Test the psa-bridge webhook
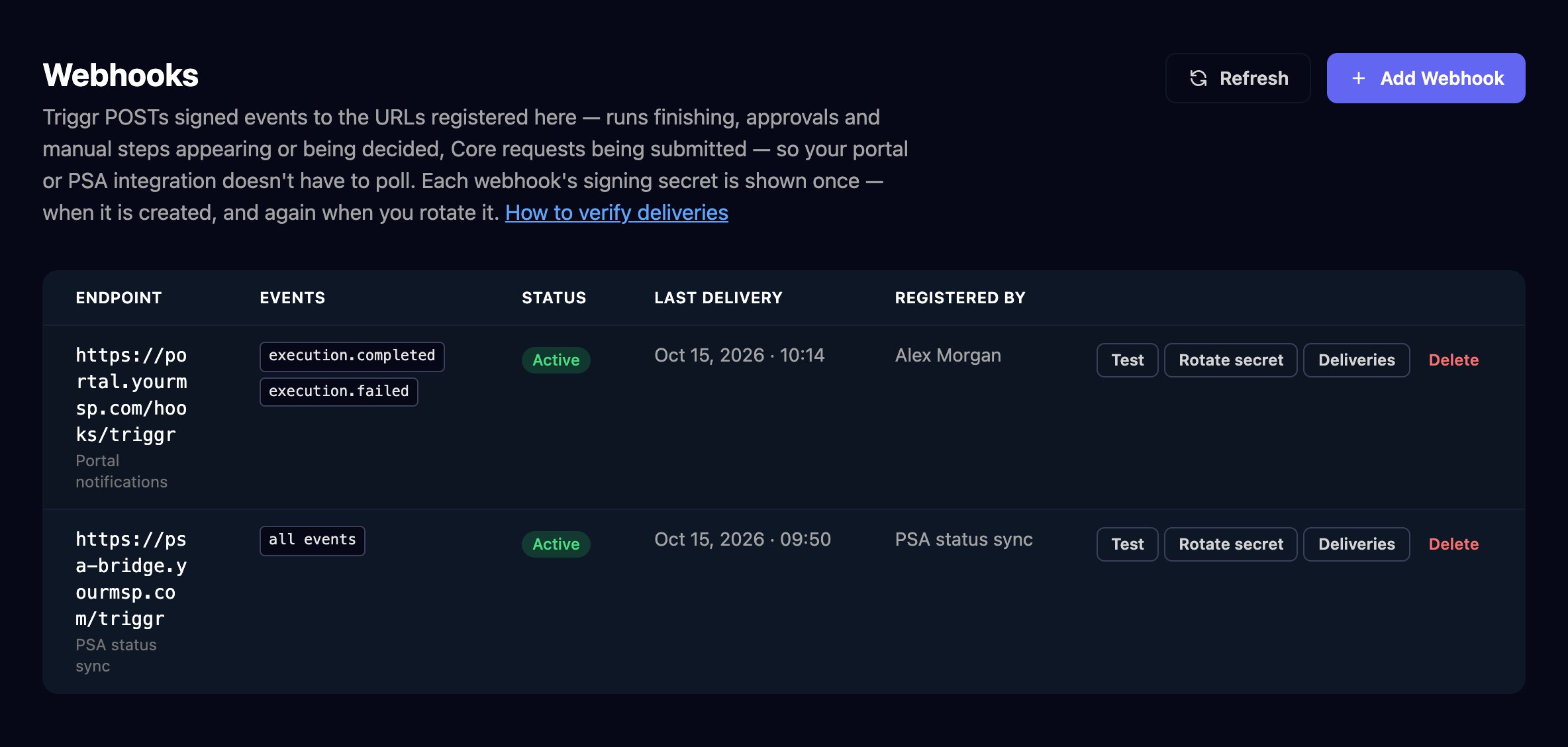This screenshot has width=1568, height=747. 1127,544
